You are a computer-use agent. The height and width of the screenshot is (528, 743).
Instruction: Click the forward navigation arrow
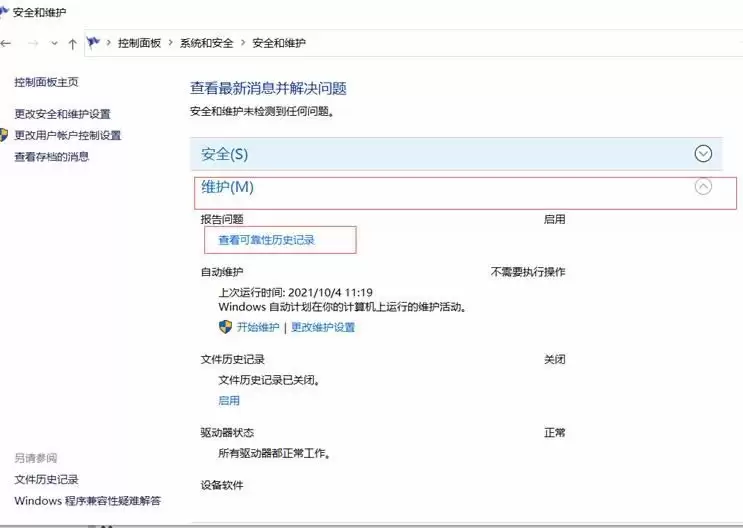coord(31,43)
